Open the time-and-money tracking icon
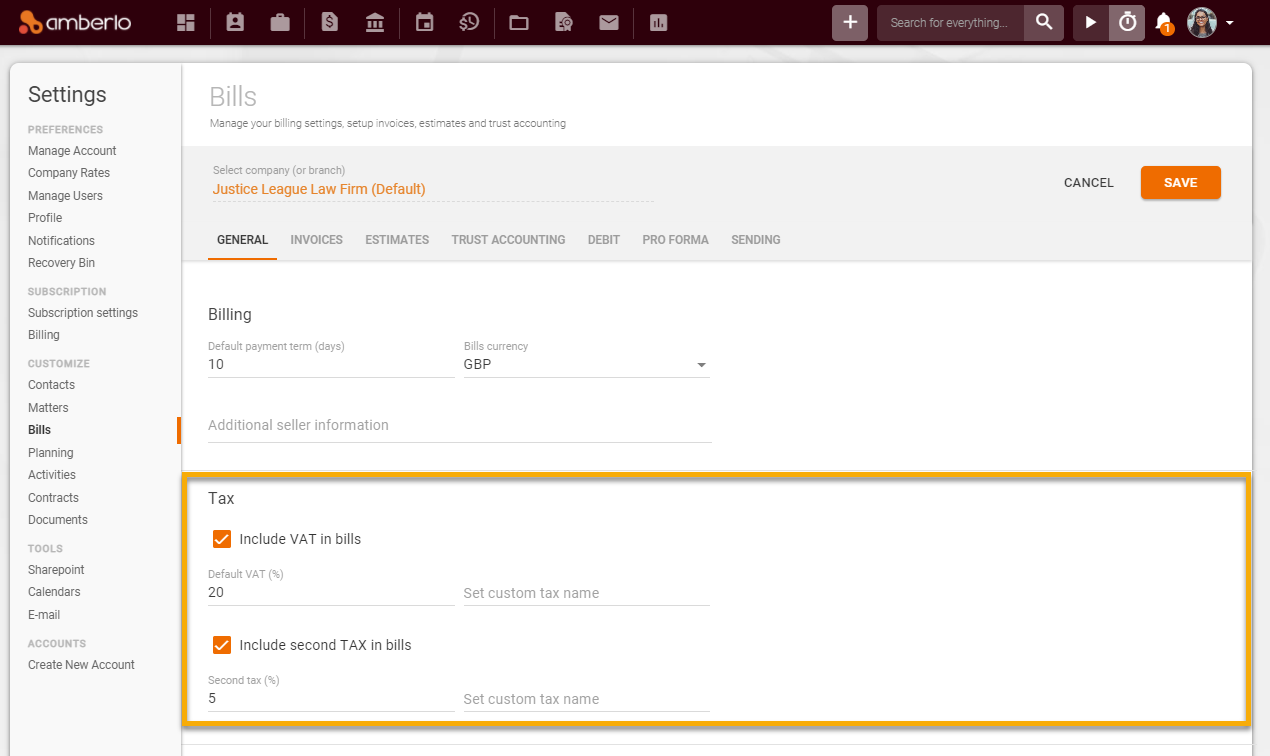Screen dimensions: 1270x756 coord(469,22)
